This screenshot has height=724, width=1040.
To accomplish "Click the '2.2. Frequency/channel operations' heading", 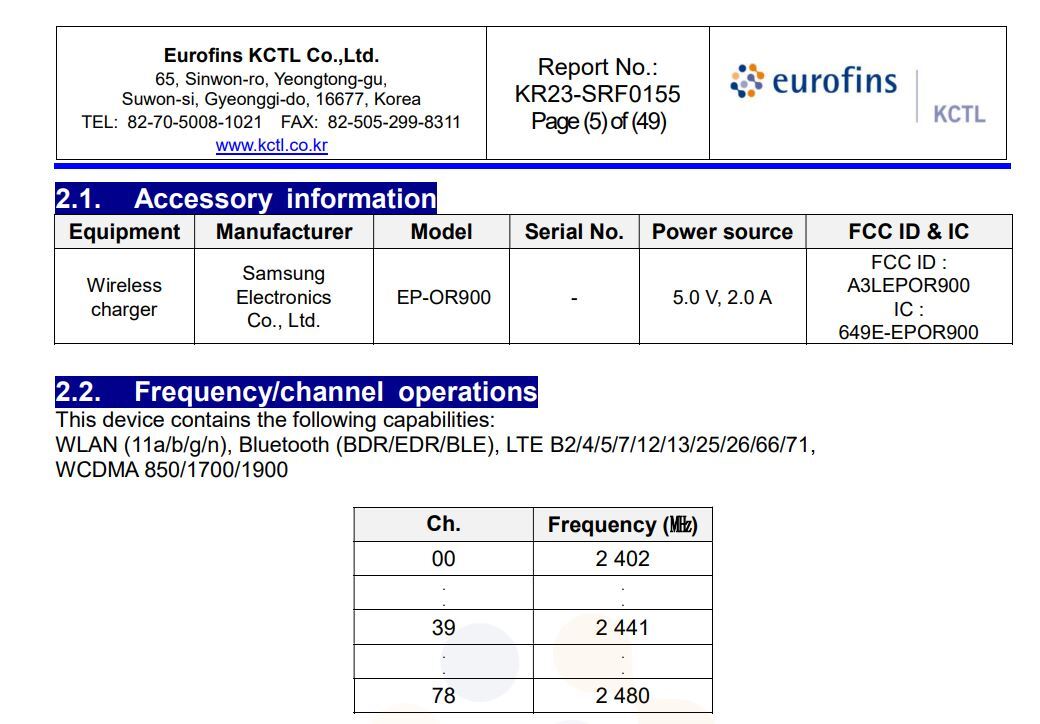I will click(296, 391).
